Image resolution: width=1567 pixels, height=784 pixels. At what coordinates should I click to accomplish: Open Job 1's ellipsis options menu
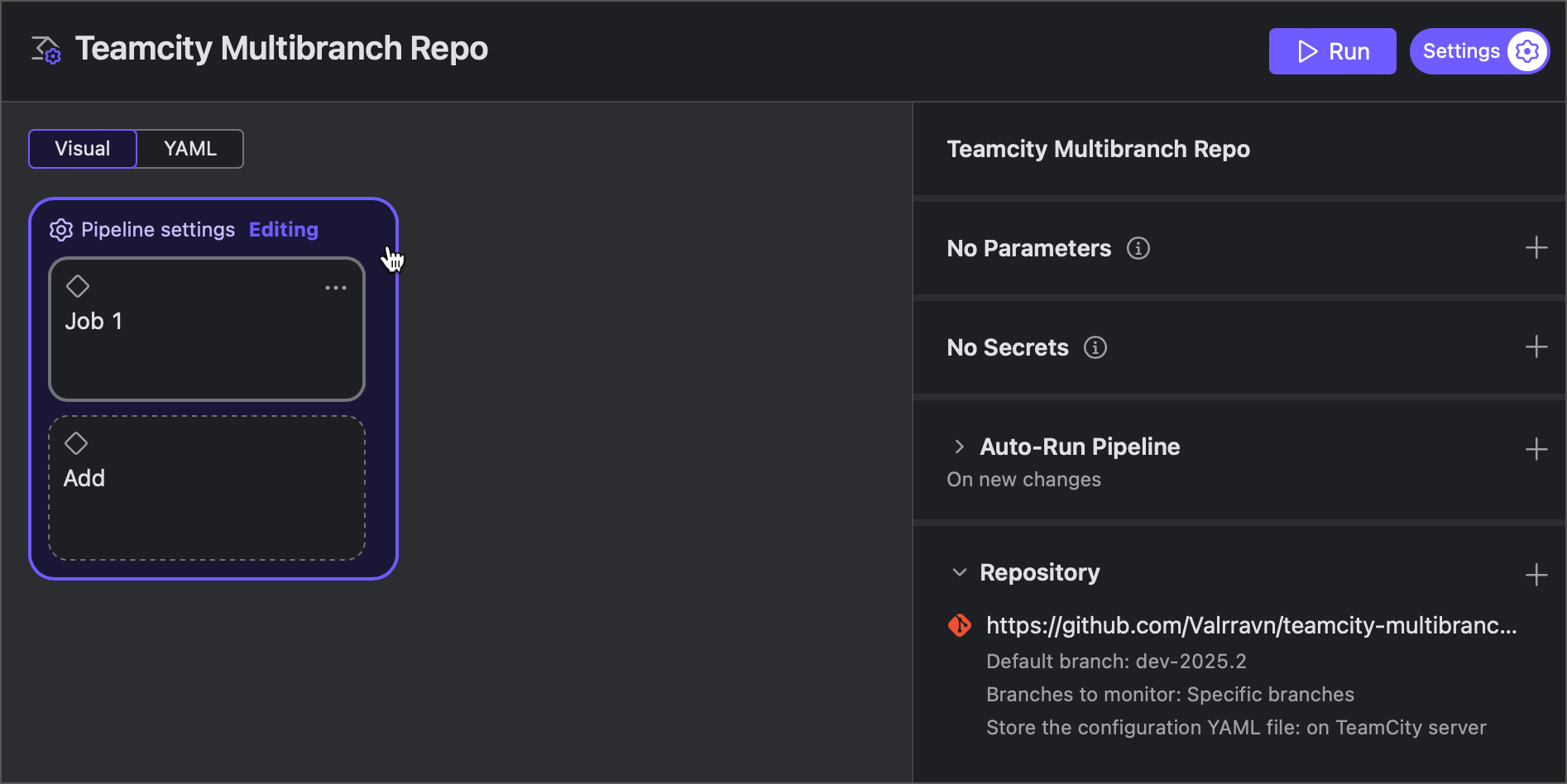[x=335, y=287]
